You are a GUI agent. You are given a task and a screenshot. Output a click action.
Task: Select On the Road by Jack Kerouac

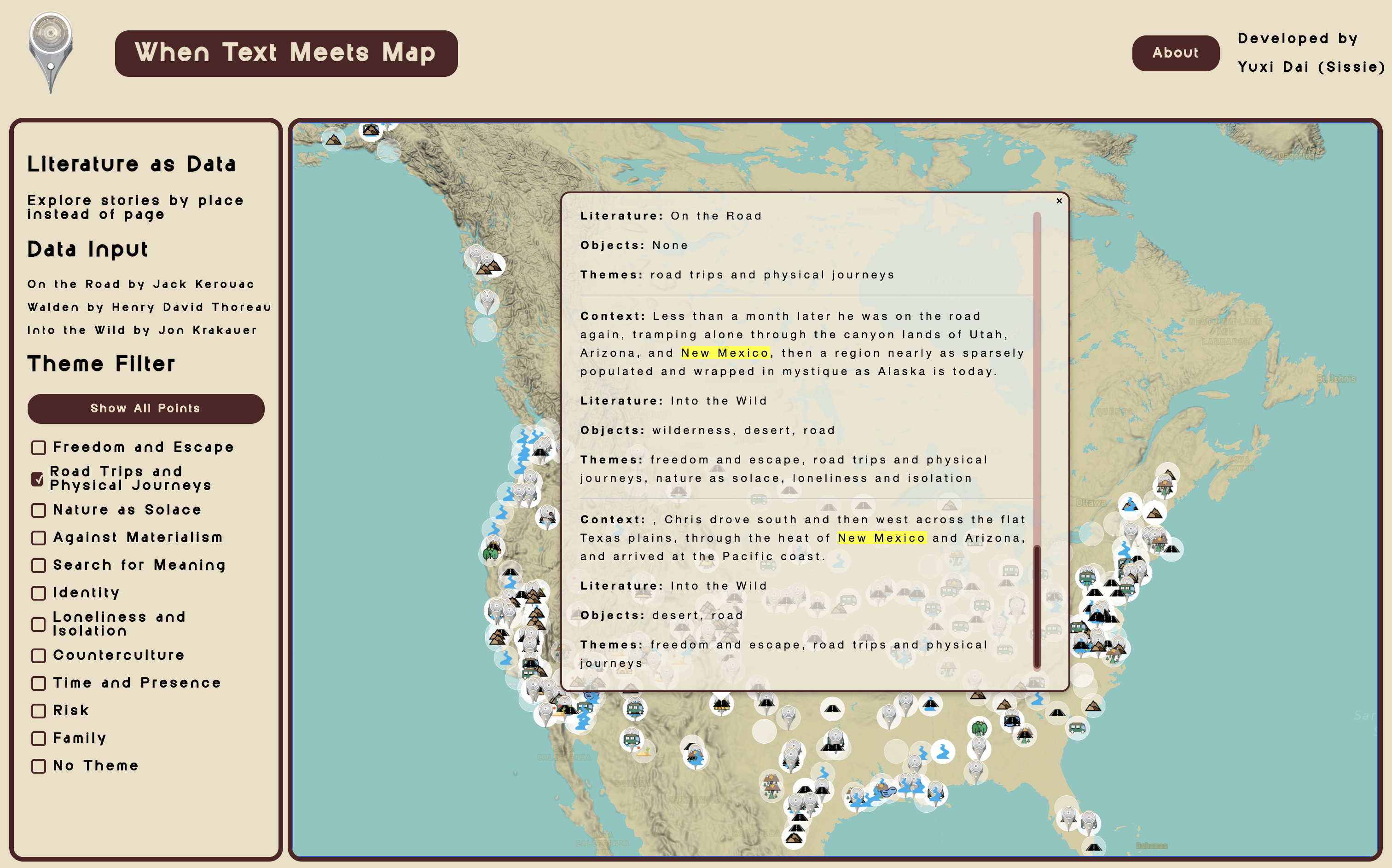point(141,284)
